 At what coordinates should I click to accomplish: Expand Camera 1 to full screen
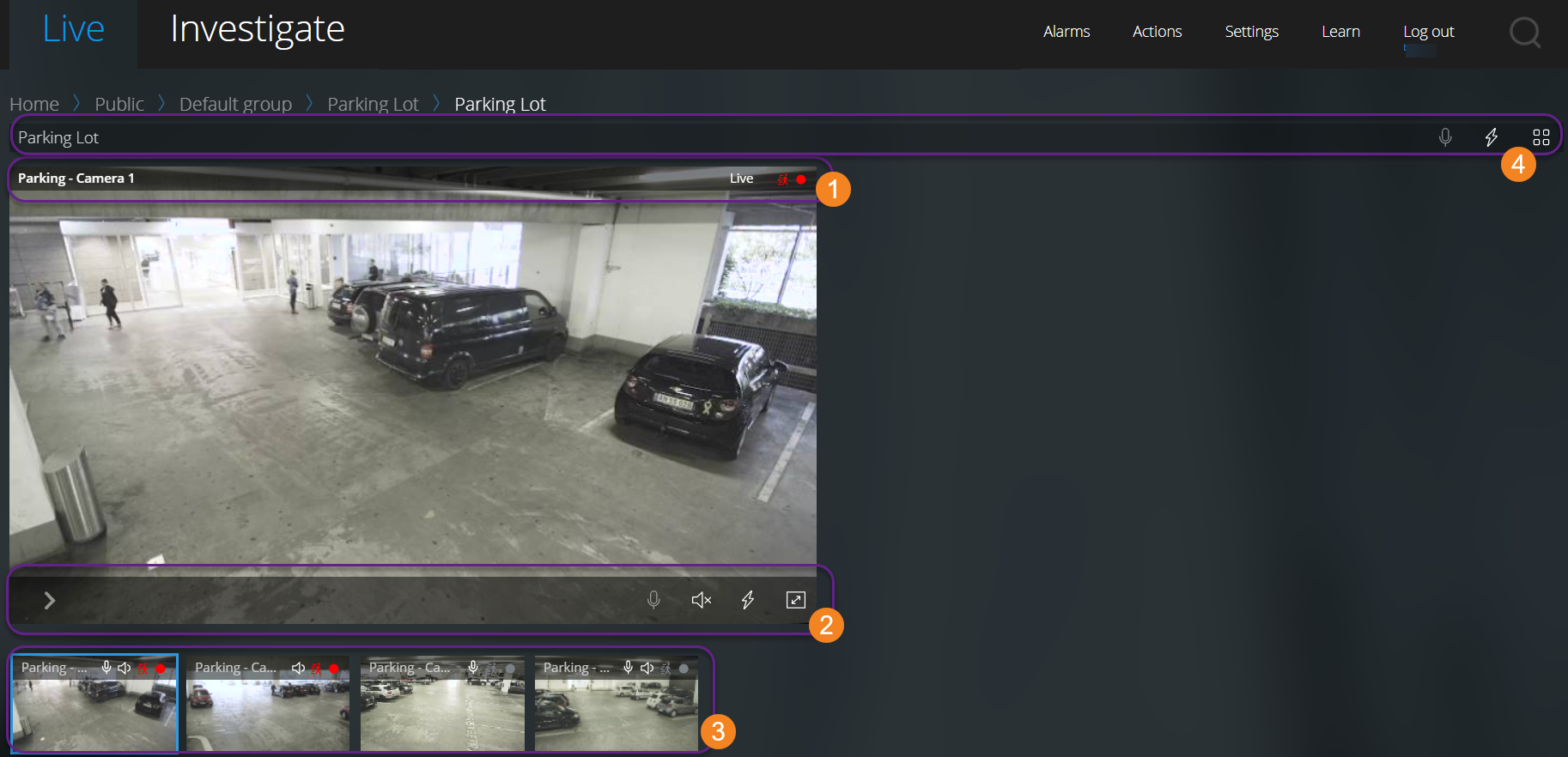coord(795,600)
